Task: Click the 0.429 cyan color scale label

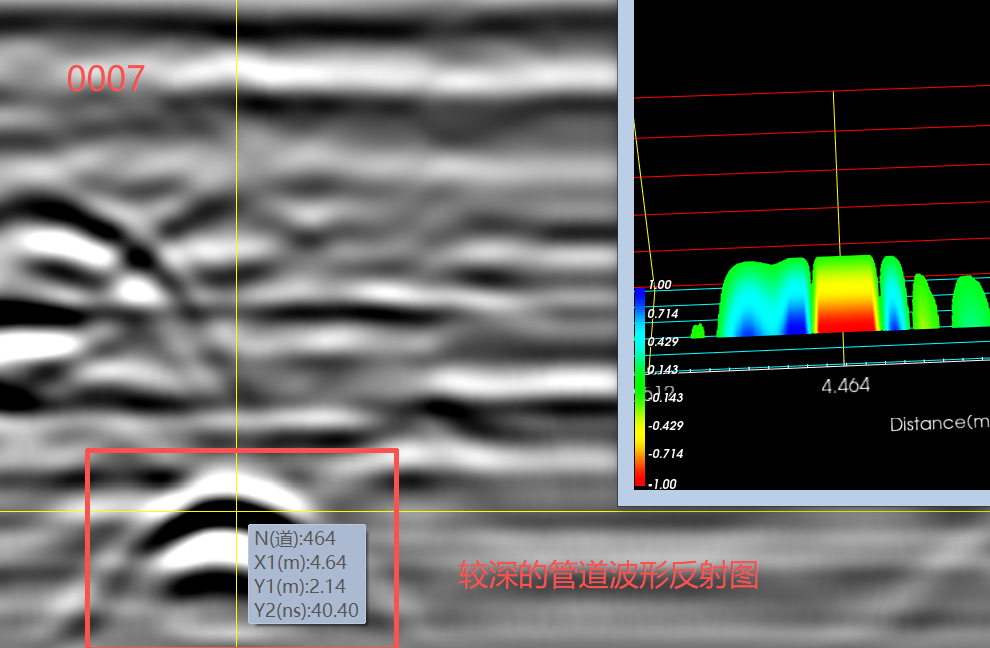Action: [x=664, y=342]
